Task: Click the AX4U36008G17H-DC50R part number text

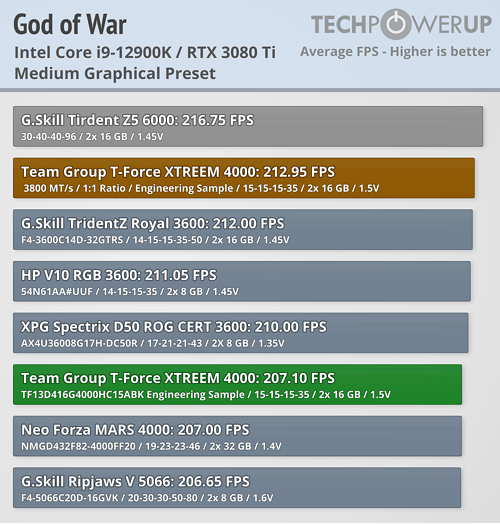Action: click(x=79, y=343)
